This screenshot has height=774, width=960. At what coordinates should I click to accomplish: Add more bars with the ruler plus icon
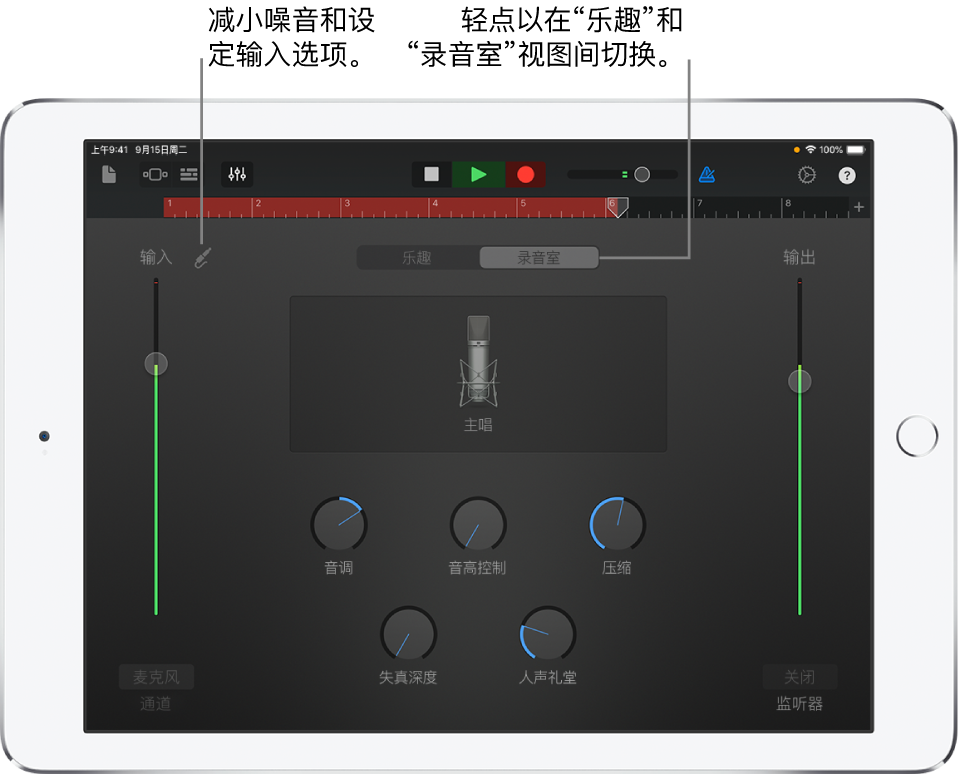[x=858, y=206]
